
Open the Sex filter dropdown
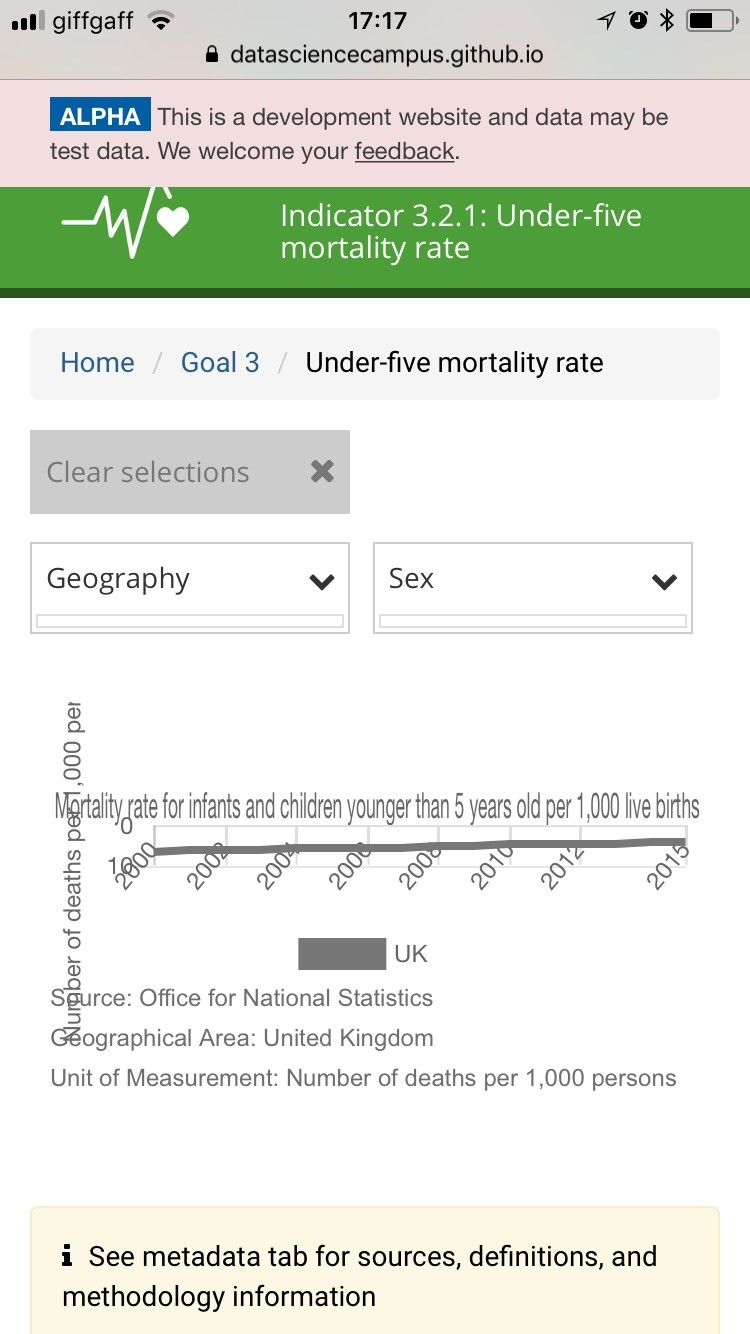532,580
